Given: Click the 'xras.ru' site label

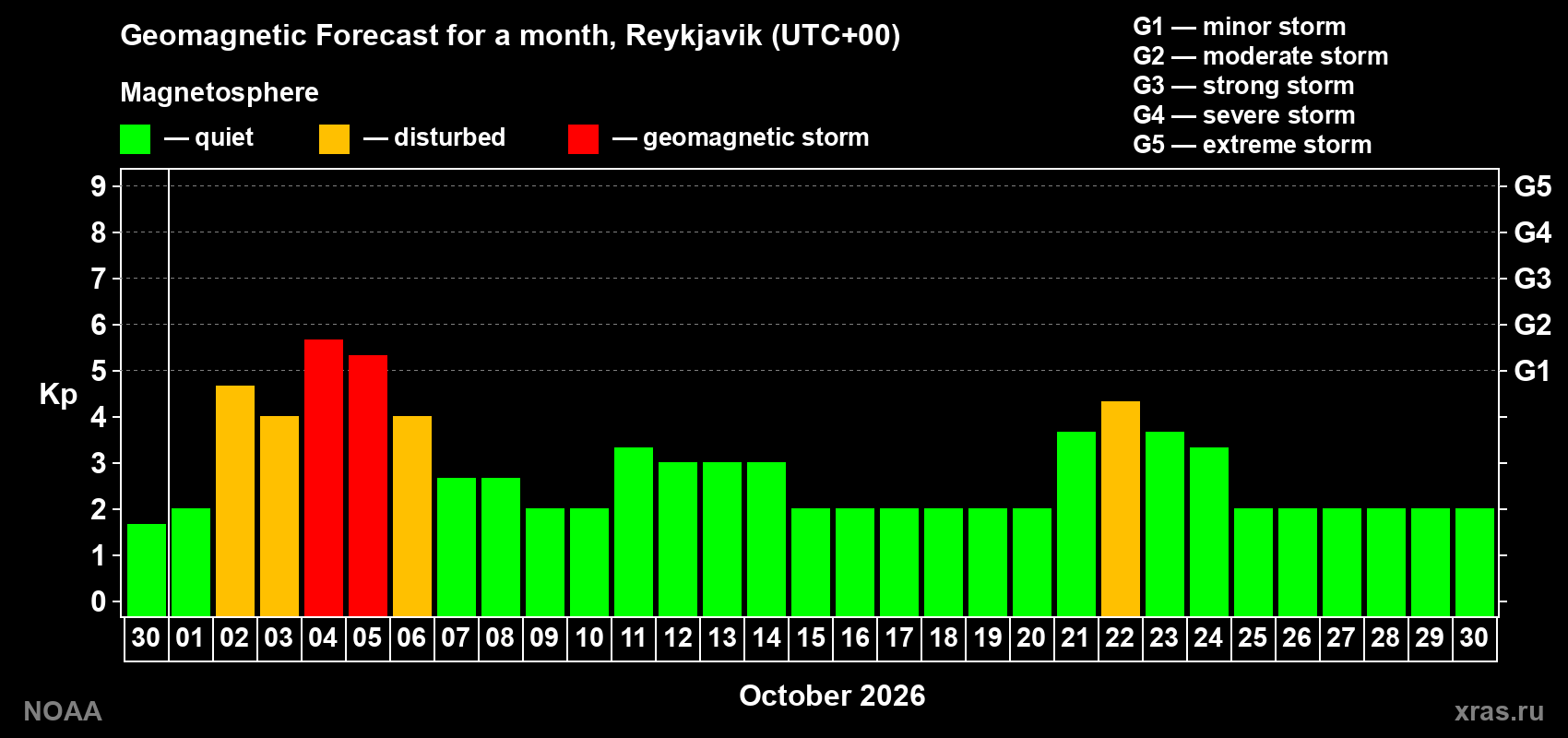Looking at the screenshot, I should [1499, 711].
